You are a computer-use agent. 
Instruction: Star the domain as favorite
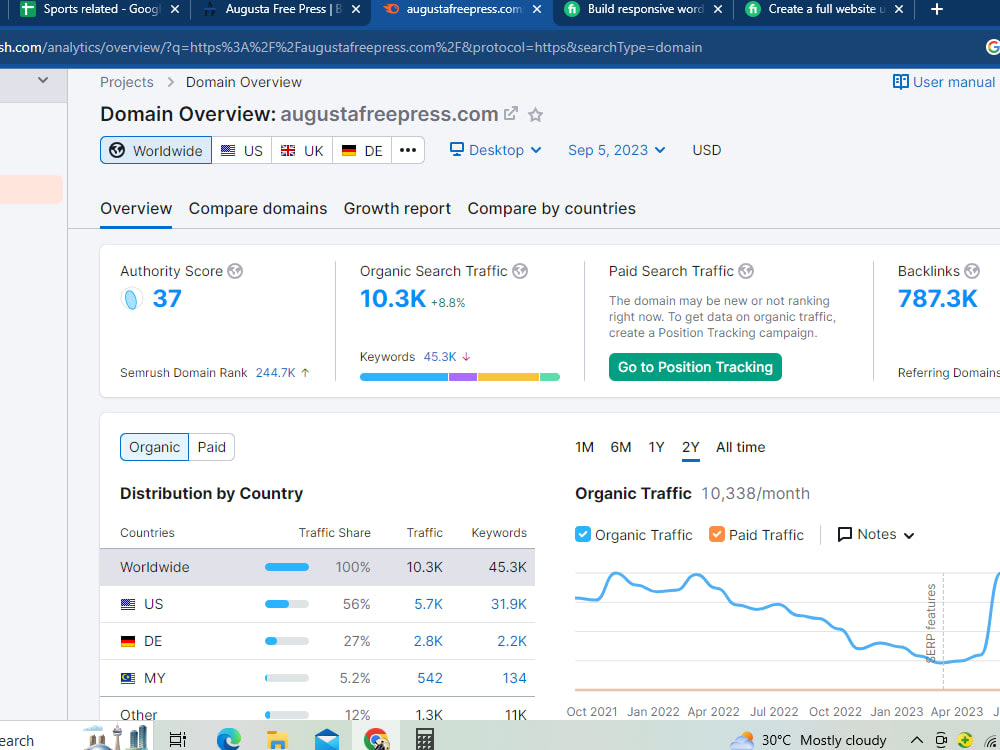click(536, 115)
